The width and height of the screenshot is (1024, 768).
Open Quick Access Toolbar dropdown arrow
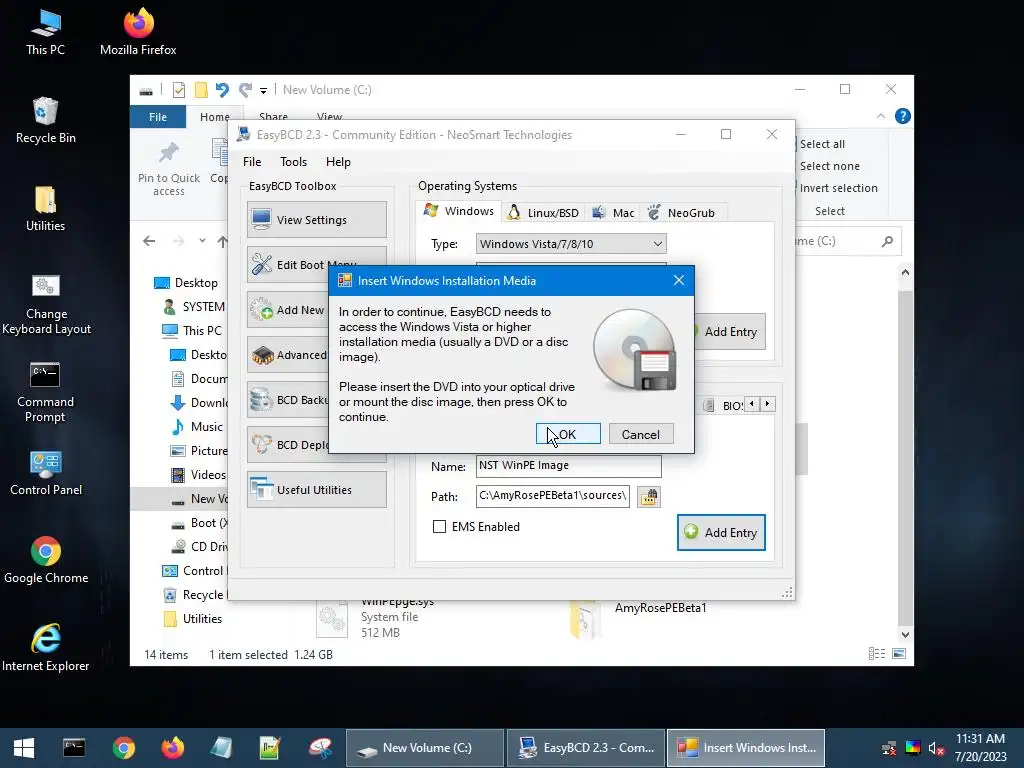pyautogui.click(x=263, y=90)
